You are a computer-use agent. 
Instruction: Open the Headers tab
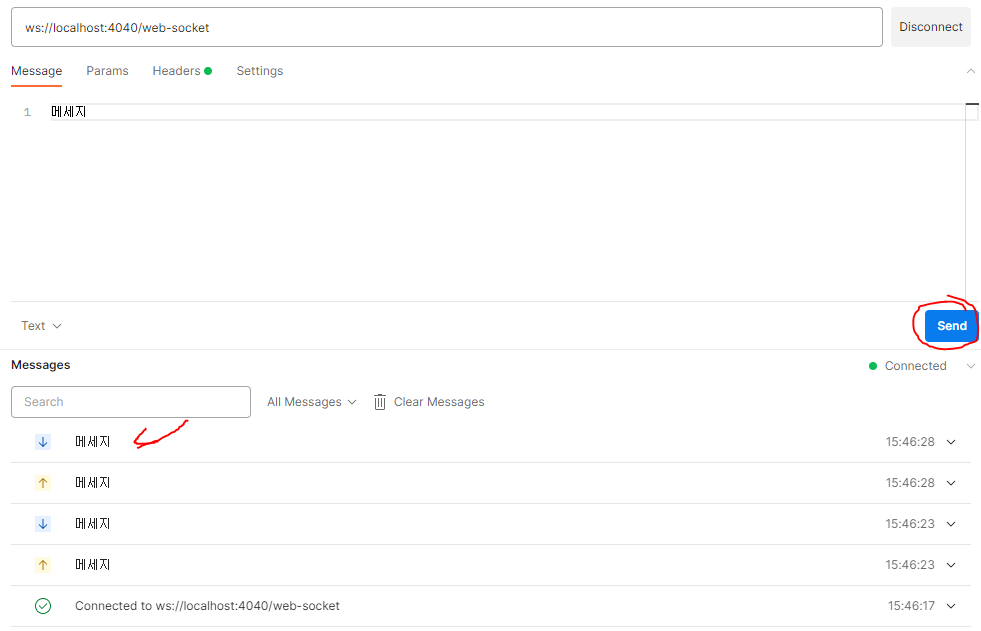tap(181, 71)
